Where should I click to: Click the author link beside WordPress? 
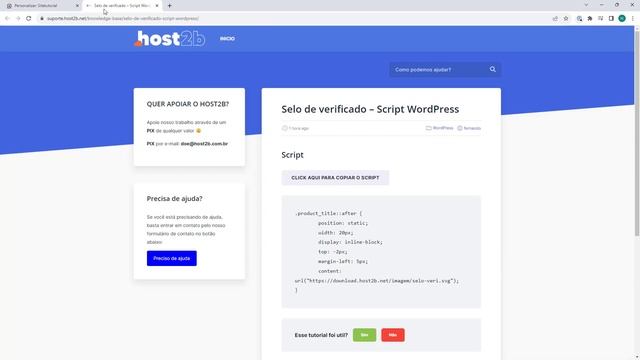[472, 128]
